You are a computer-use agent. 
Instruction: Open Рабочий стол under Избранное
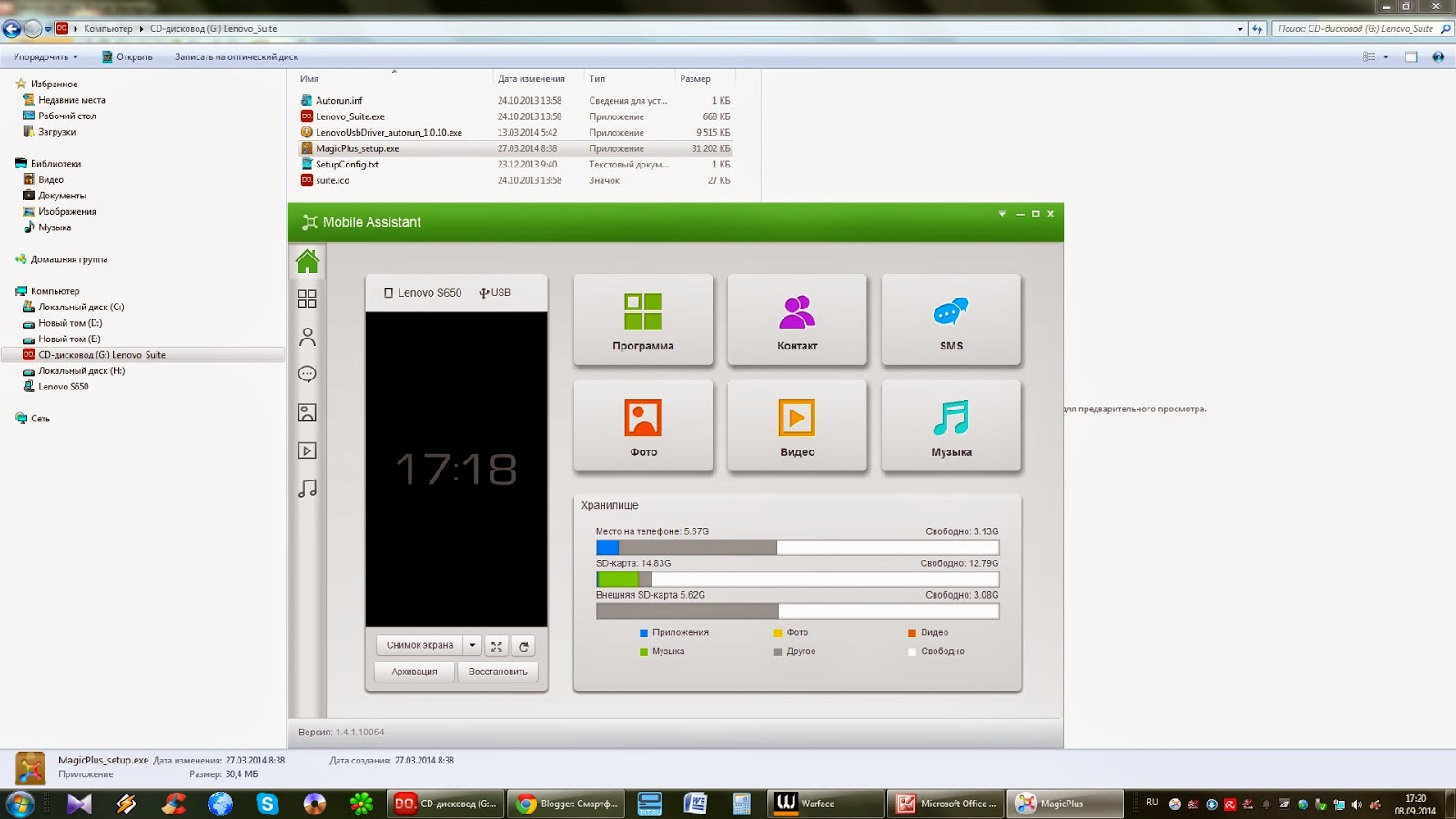pyautogui.click(x=66, y=116)
